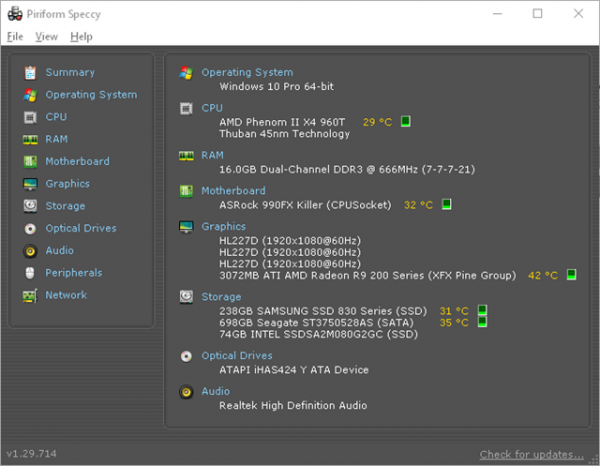Click the Storage drive icon in summary panel
600x466 pixels.
click(186, 297)
